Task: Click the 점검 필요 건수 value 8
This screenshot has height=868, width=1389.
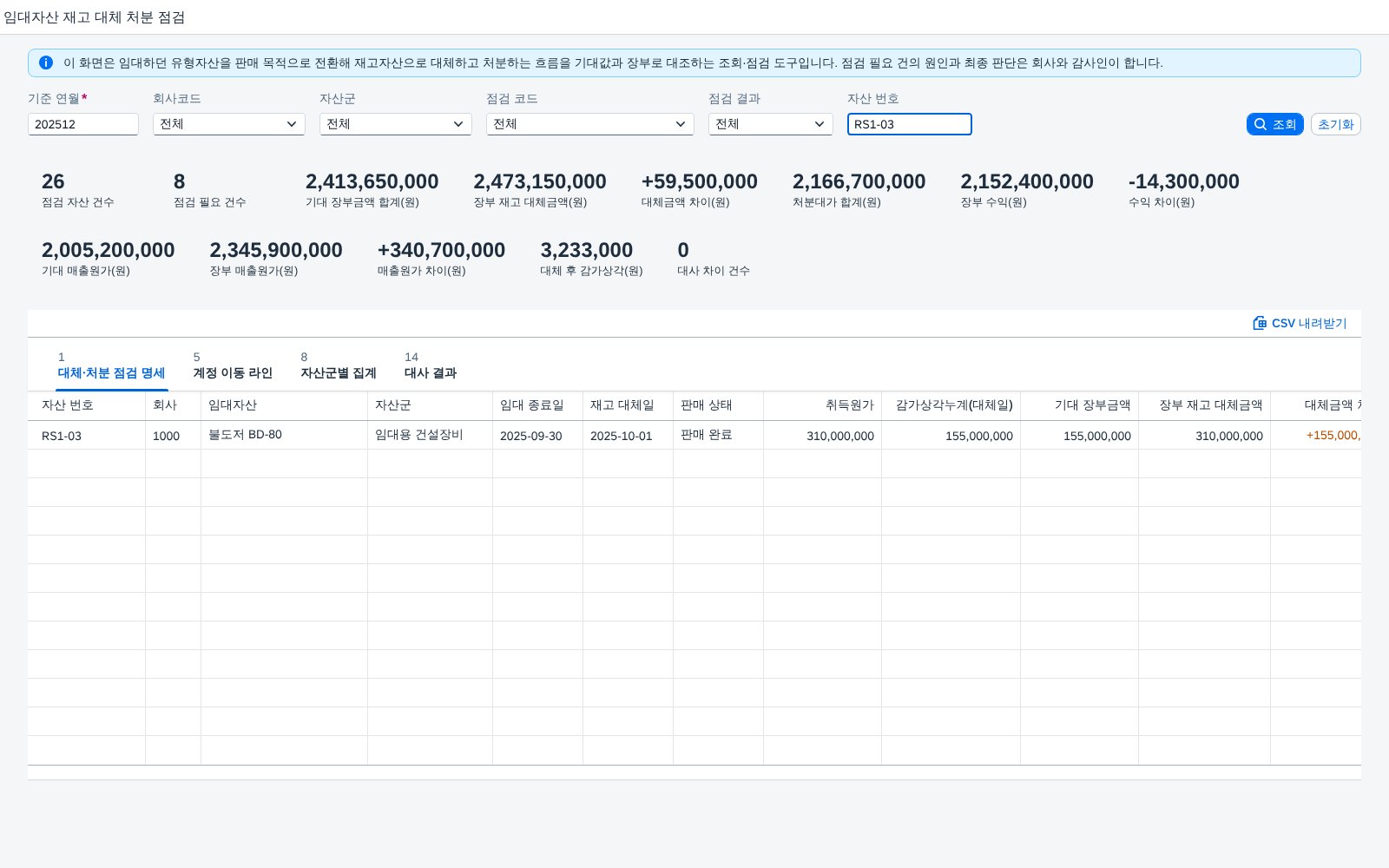Action: point(180,181)
